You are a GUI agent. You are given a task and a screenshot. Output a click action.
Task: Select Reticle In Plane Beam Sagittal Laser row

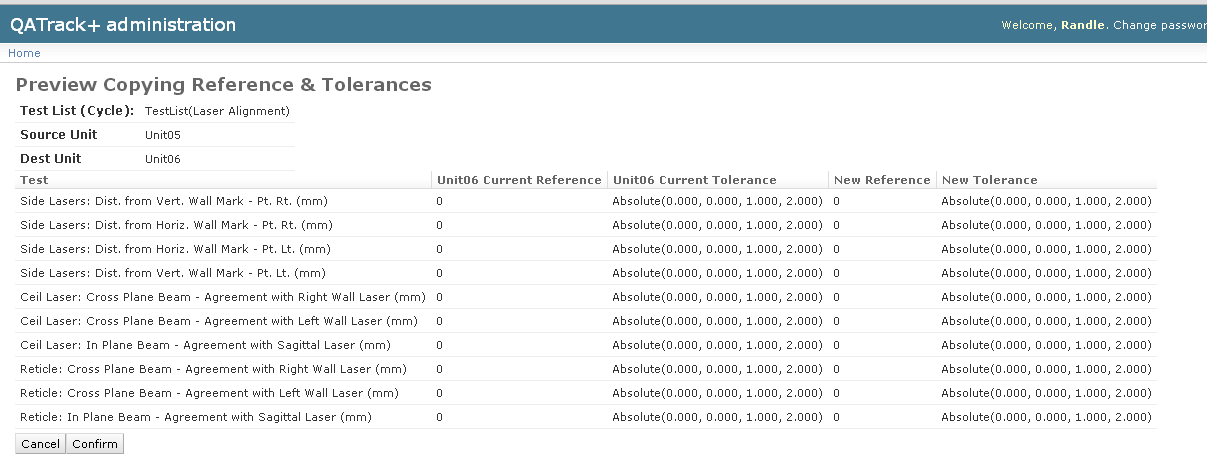tap(195, 417)
